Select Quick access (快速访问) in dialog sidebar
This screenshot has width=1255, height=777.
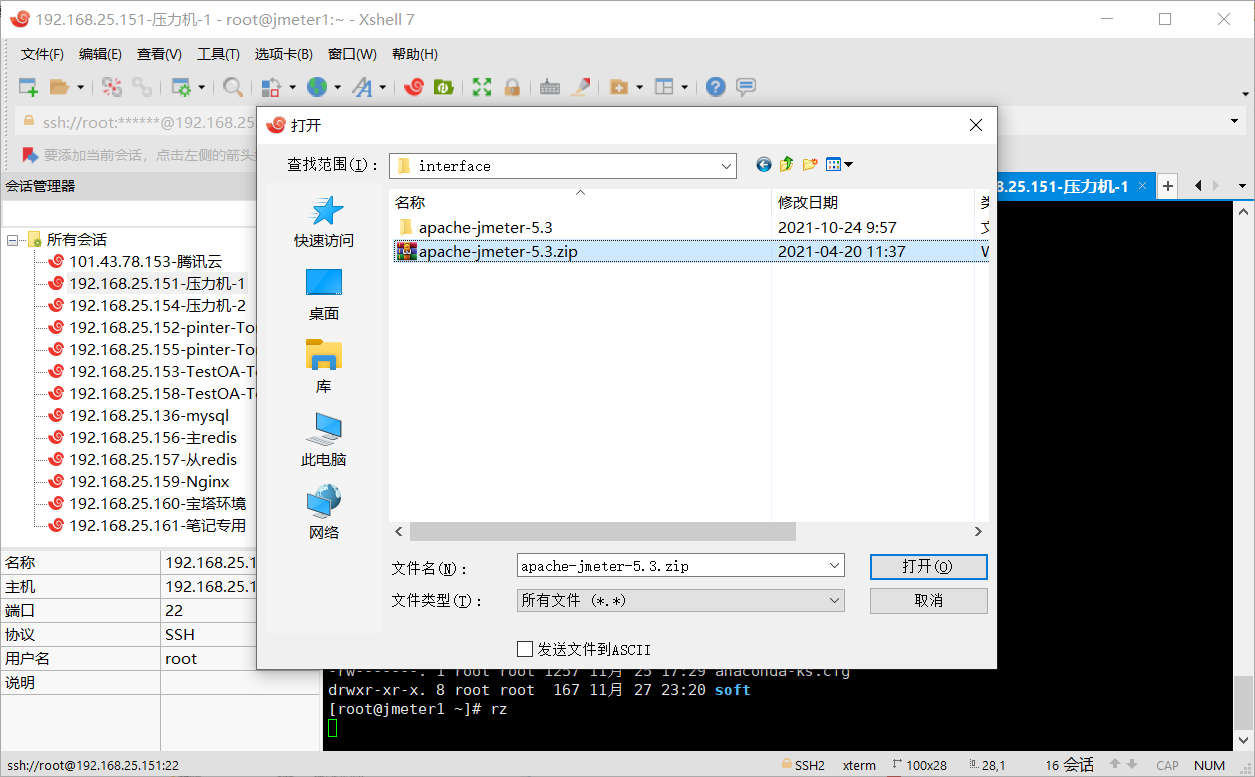pyautogui.click(x=324, y=222)
